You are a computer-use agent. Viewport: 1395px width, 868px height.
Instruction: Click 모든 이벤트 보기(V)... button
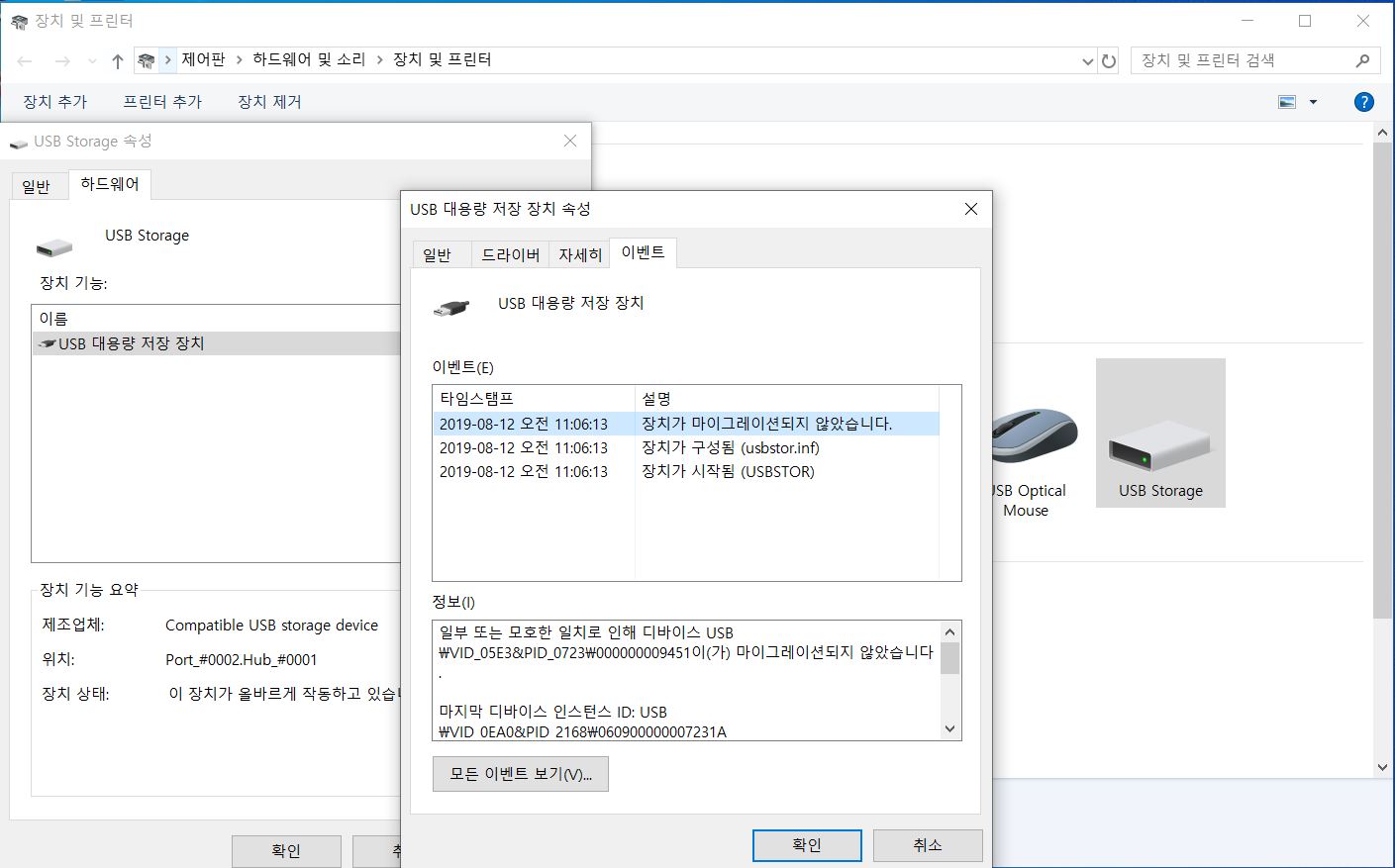tap(521, 774)
